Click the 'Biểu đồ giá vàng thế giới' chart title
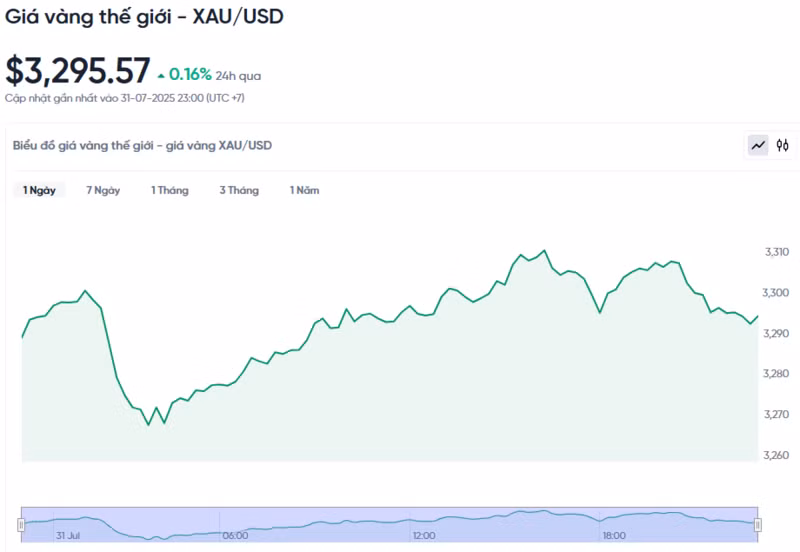 click(x=142, y=145)
